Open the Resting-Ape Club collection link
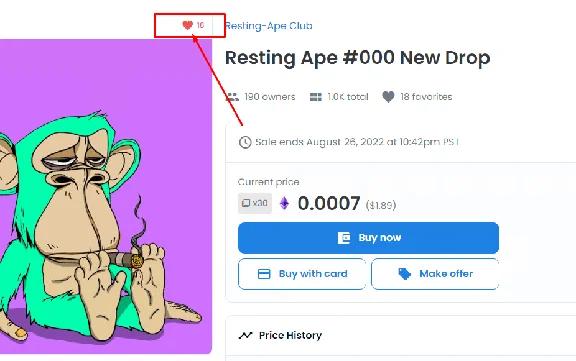The height and width of the screenshot is (361, 576). pos(269,26)
